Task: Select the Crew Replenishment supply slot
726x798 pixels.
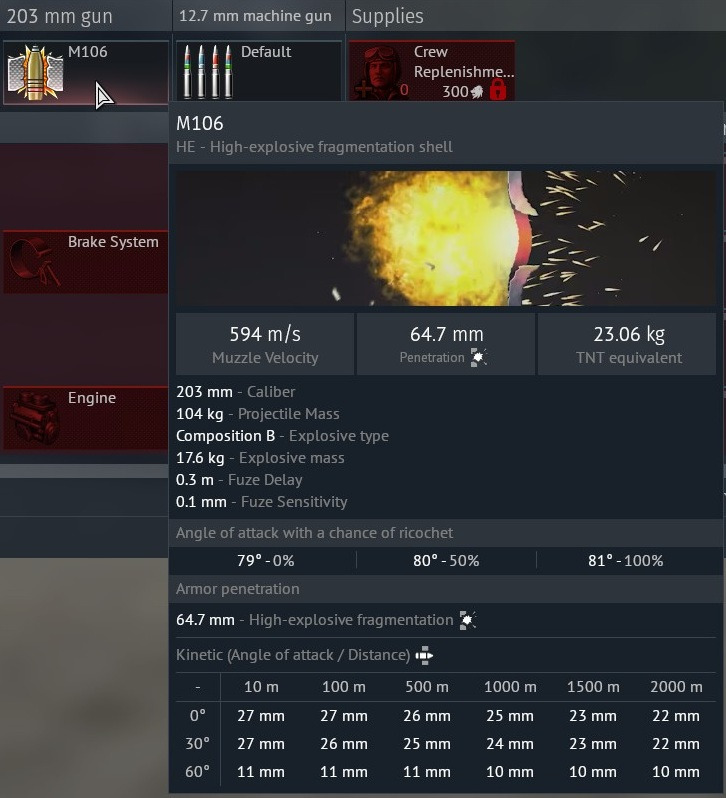Action: point(432,71)
